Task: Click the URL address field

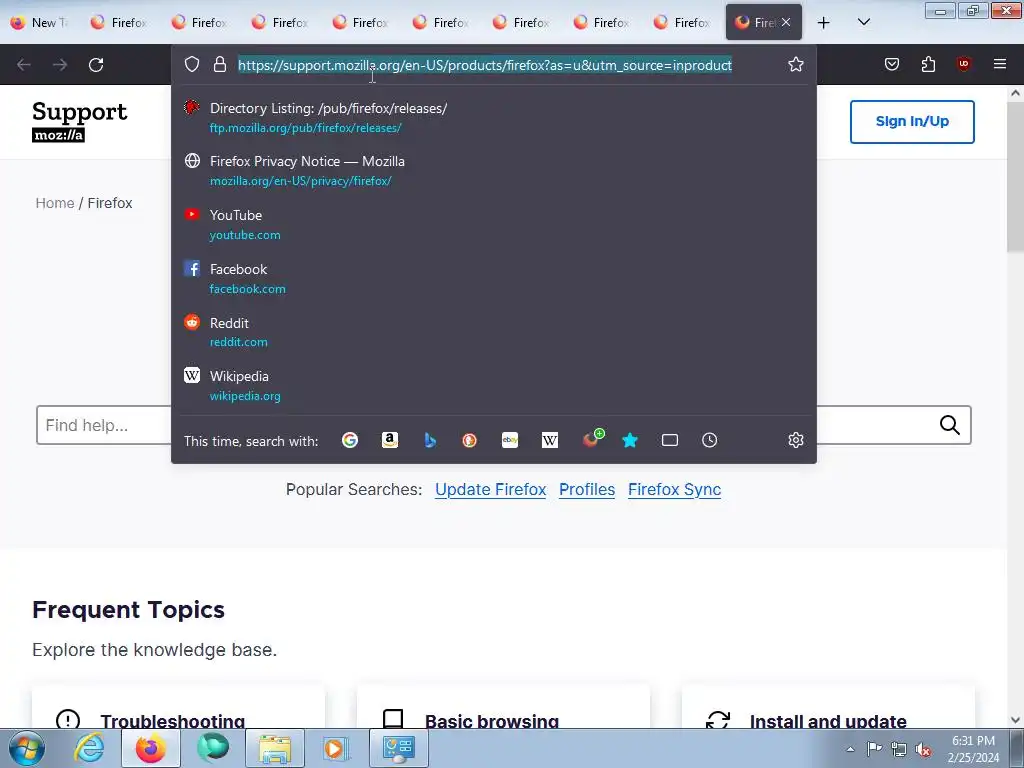Action: (x=485, y=65)
